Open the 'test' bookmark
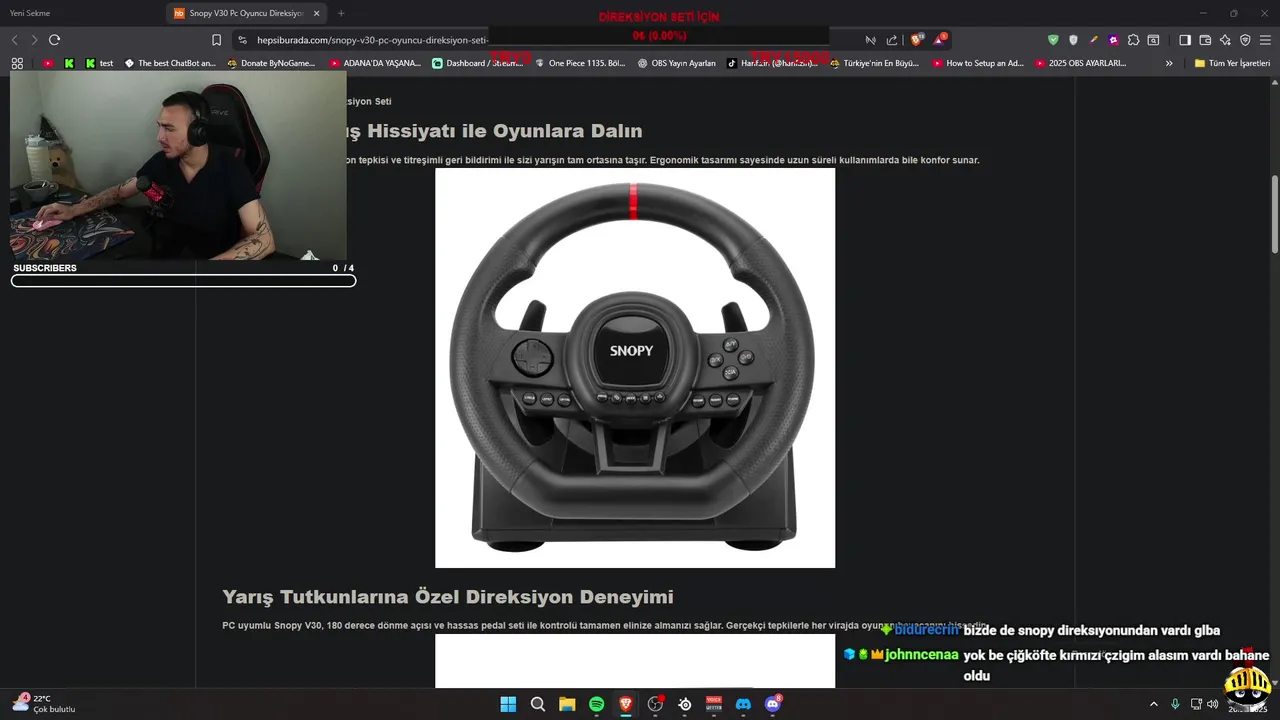 pyautogui.click(x=99, y=63)
